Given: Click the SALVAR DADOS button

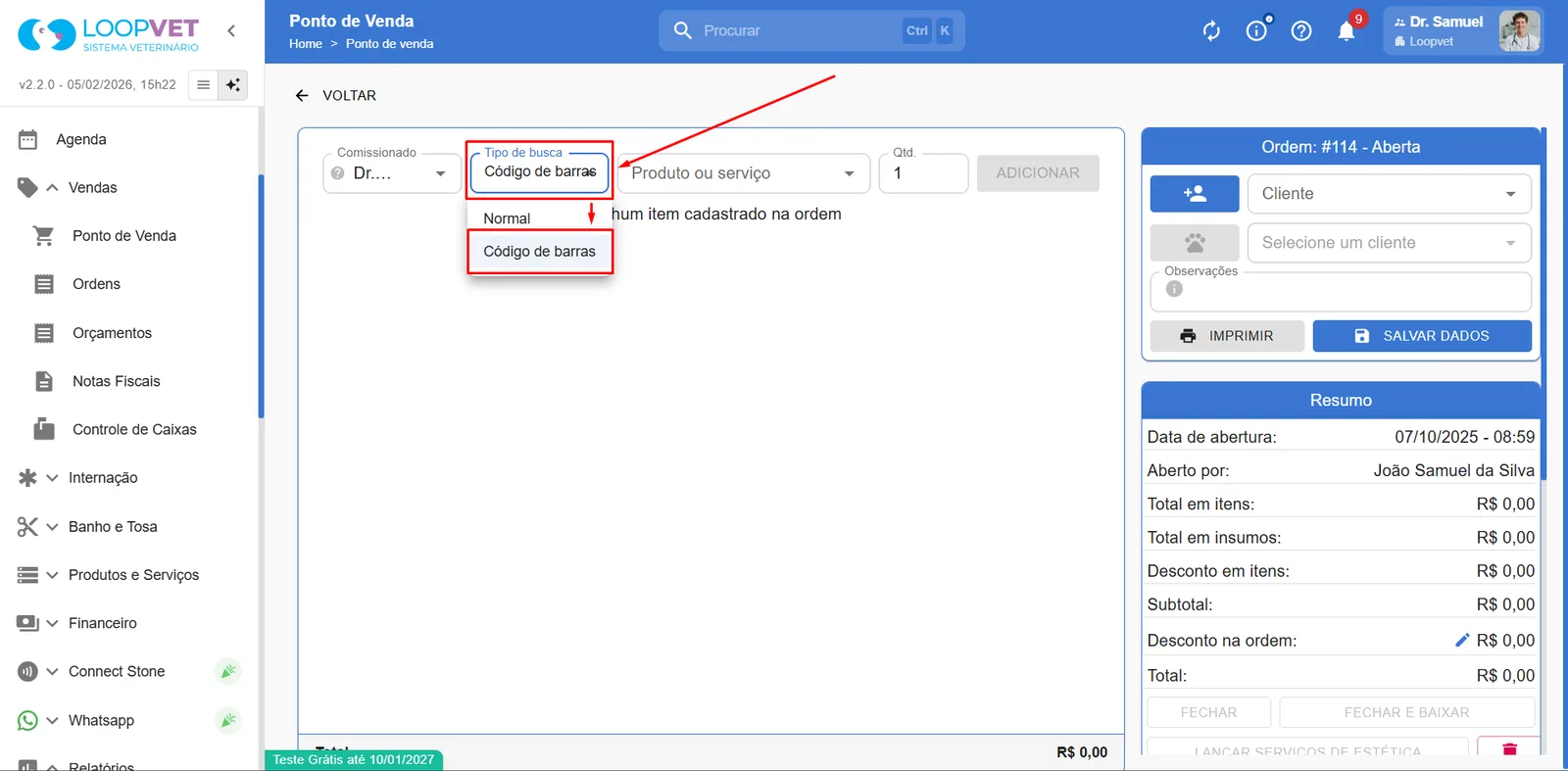Looking at the screenshot, I should click(x=1422, y=336).
